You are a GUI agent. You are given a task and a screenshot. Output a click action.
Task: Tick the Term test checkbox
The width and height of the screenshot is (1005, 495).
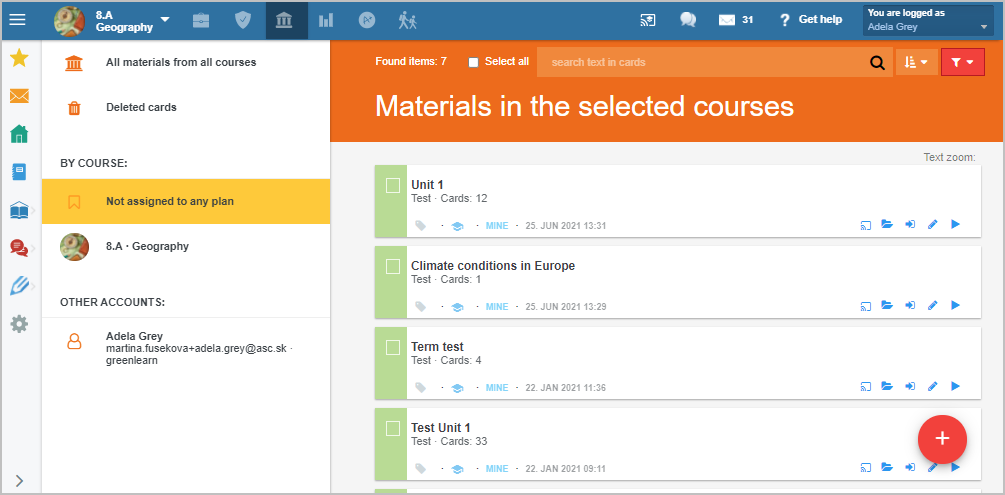click(x=393, y=348)
